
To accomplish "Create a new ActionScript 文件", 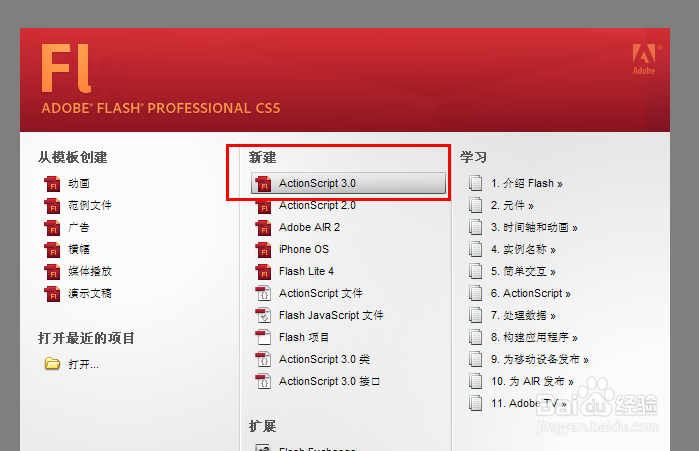I will [321, 293].
